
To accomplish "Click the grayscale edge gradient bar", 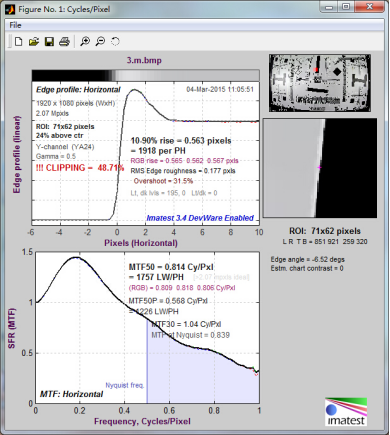I will (146, 75).
